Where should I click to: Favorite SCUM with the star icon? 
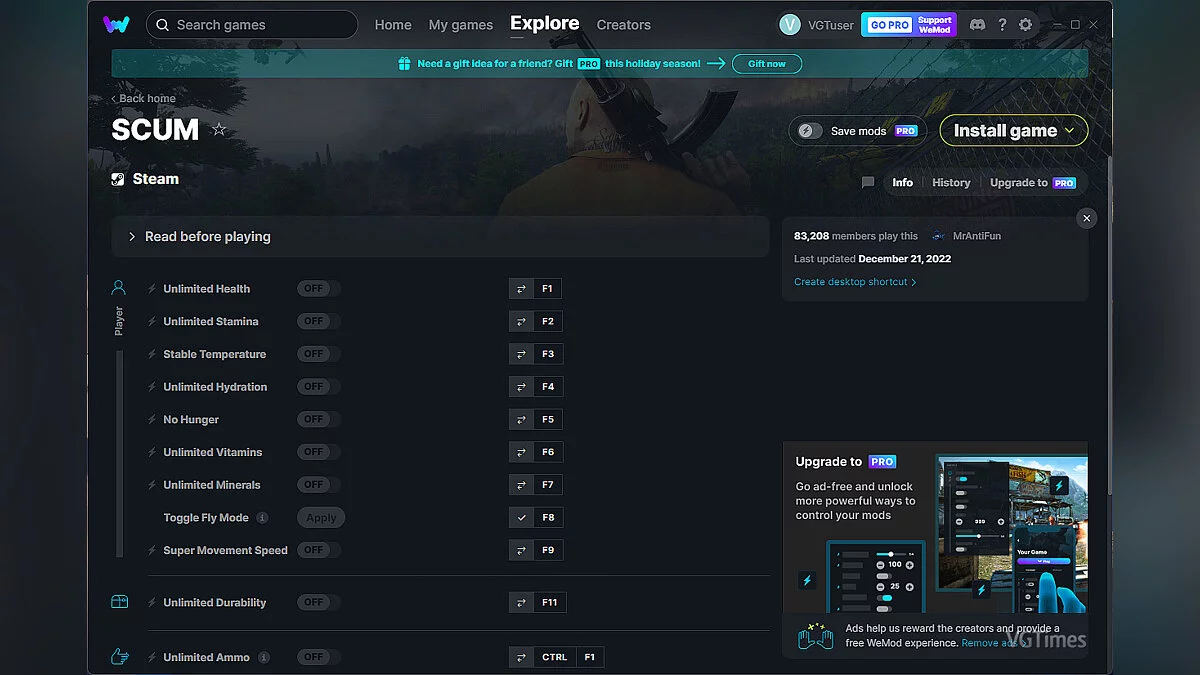pos(219,129)
